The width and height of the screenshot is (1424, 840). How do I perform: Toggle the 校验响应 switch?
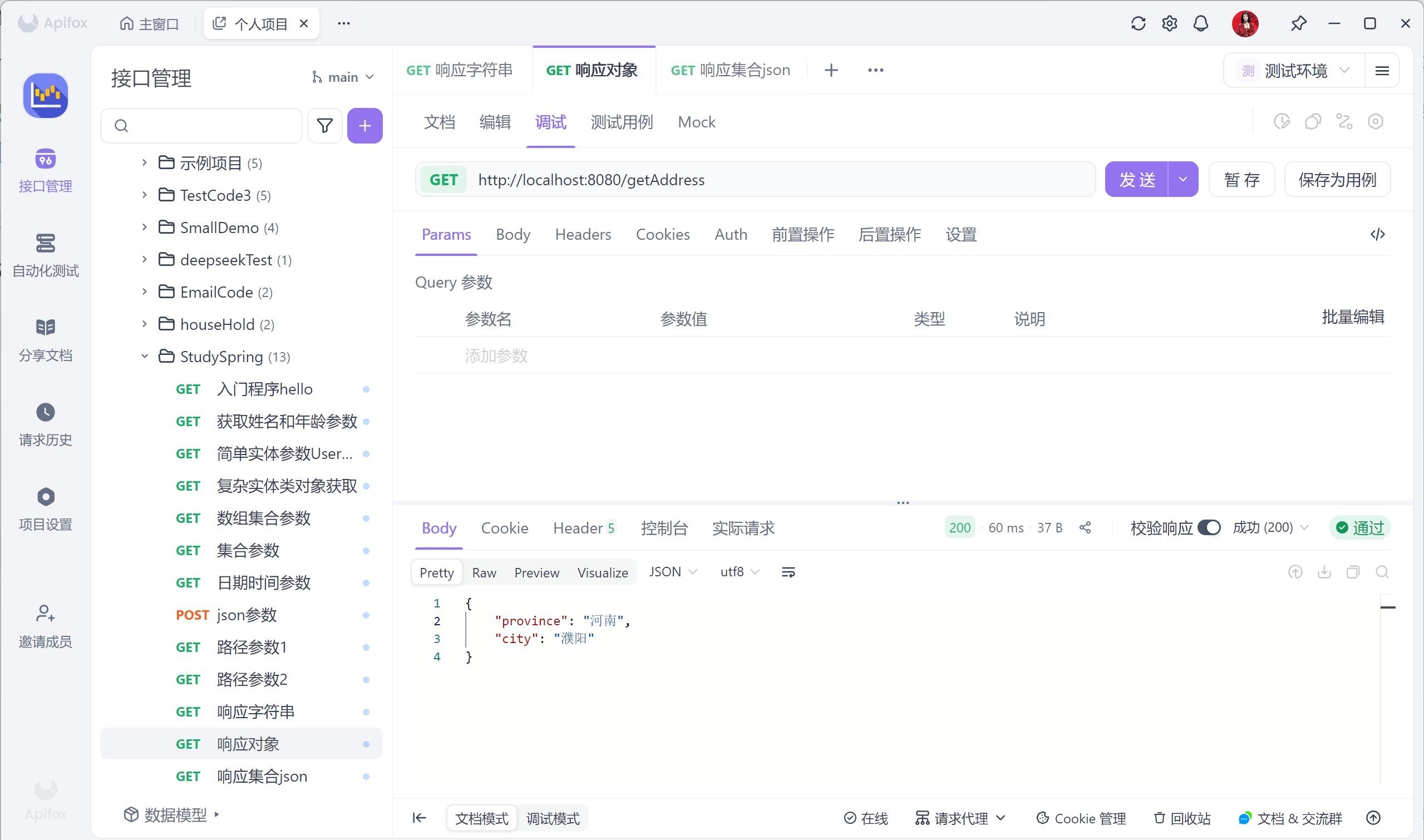(1209, 527)
